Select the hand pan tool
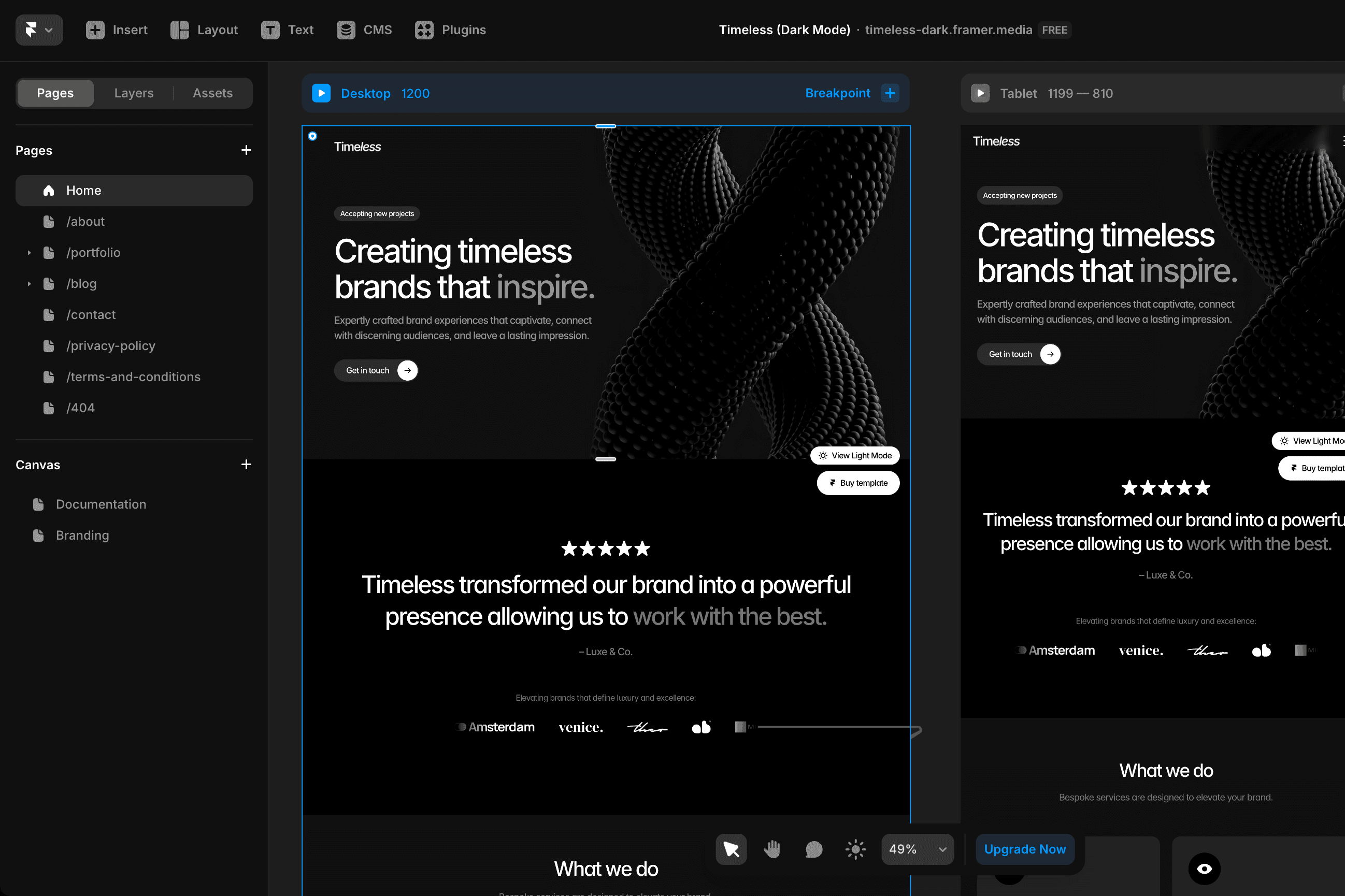Viewport: 1345px width, 896px height. point(772,849)
